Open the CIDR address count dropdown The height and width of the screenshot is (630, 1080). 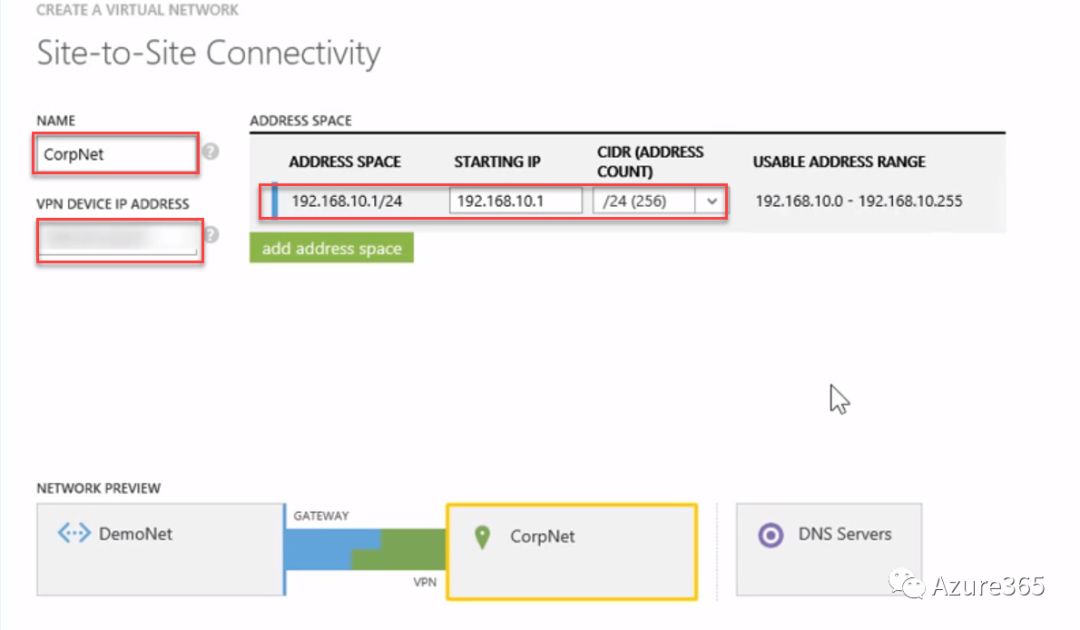coord(712,201)
